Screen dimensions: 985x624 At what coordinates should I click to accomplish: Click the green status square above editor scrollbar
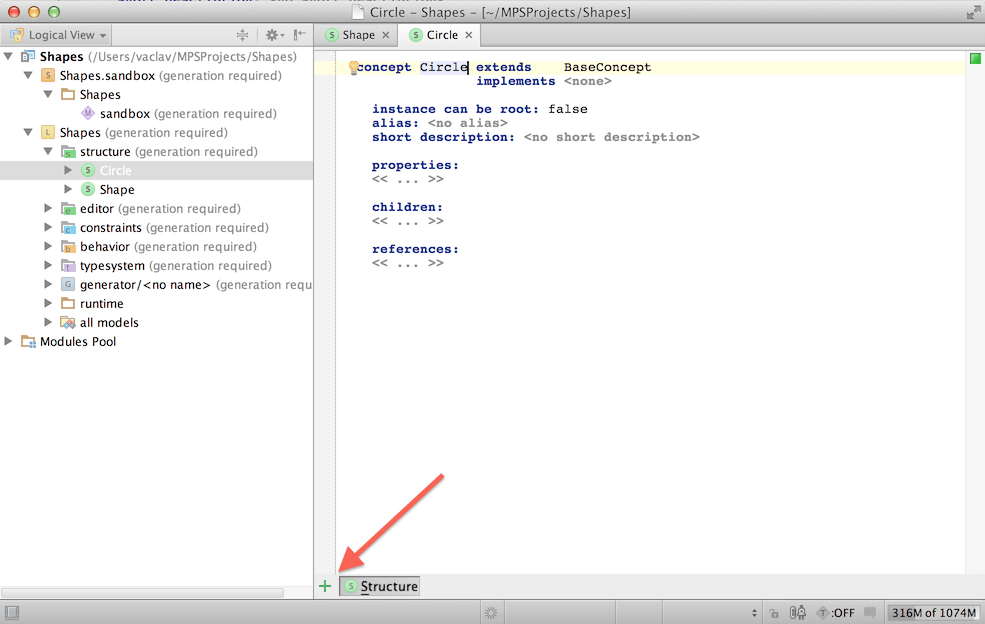click(975, 59)
